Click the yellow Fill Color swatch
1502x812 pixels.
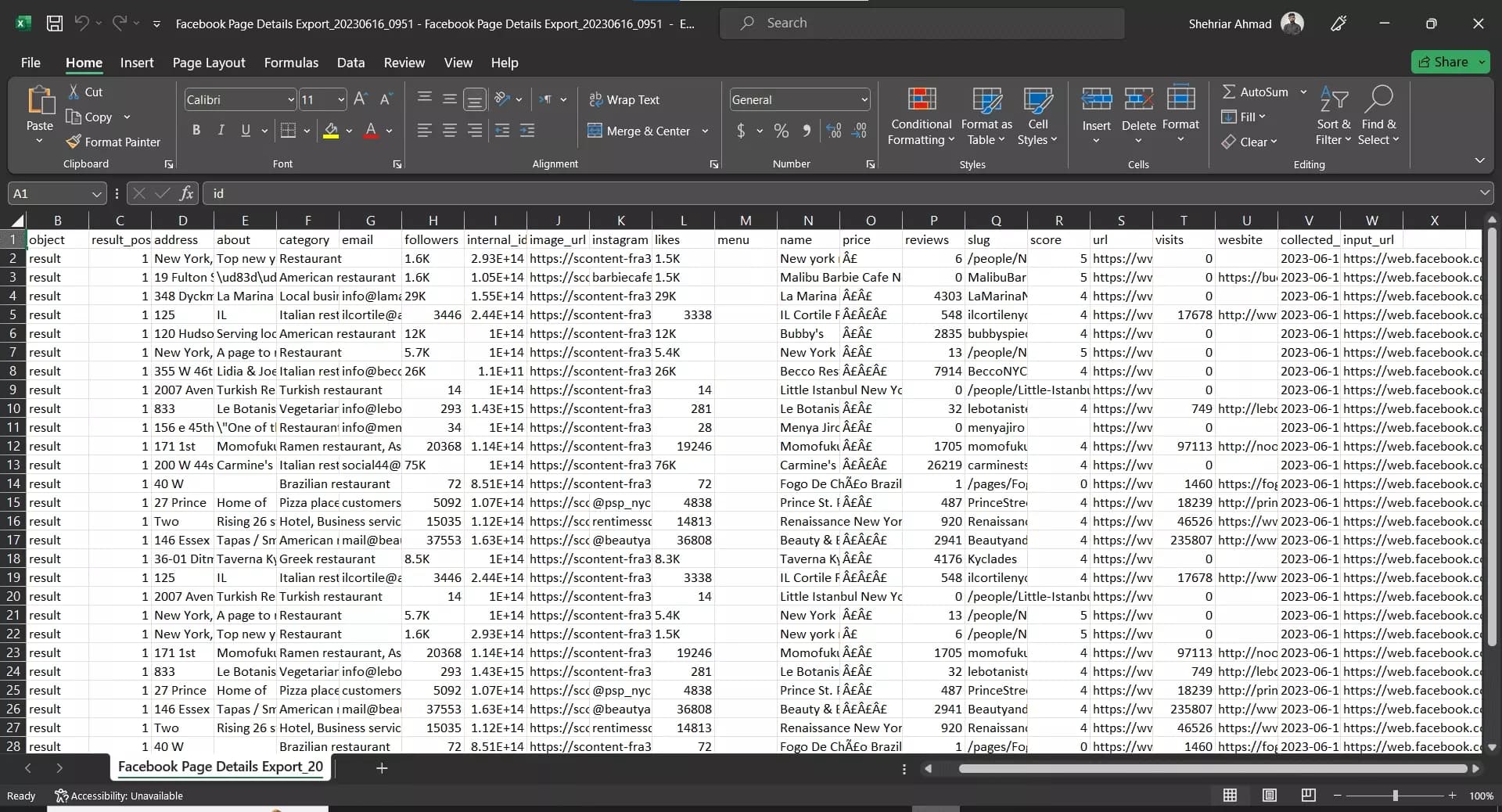pyautogui.click(x=331, y=131)
